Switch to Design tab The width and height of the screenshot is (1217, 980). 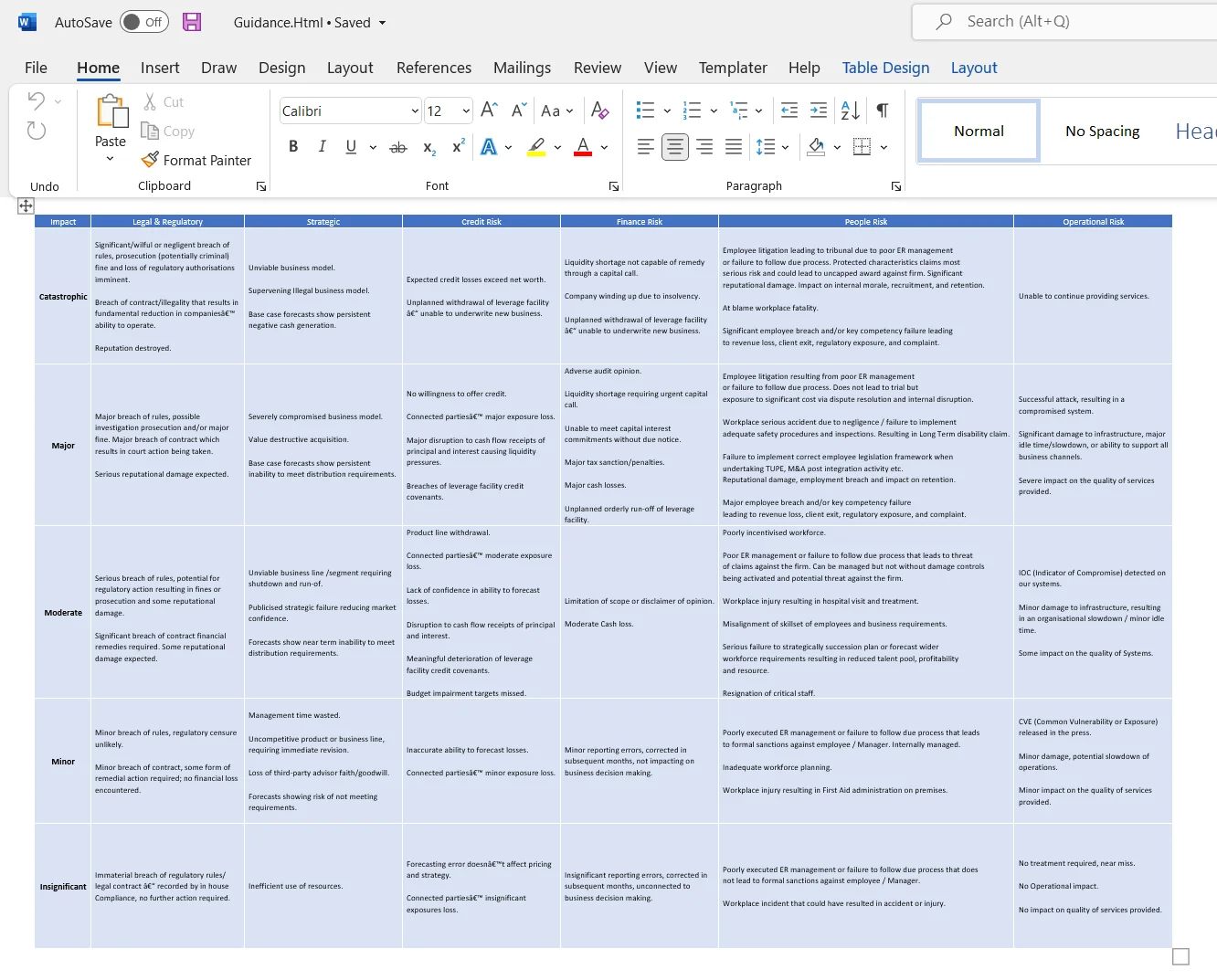click(282, 68)
